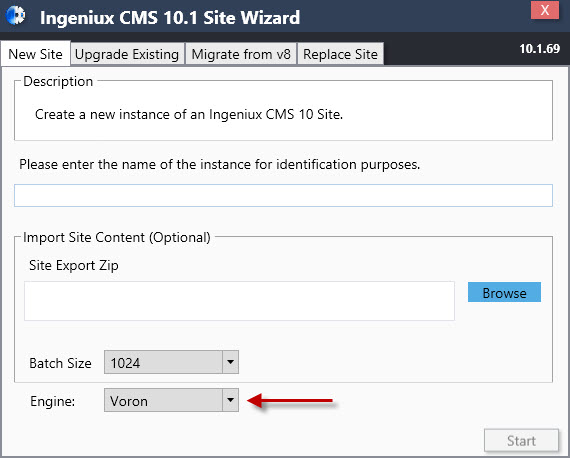
Task: Click the 'Engine:' label
Action: (x=53, y=401)
